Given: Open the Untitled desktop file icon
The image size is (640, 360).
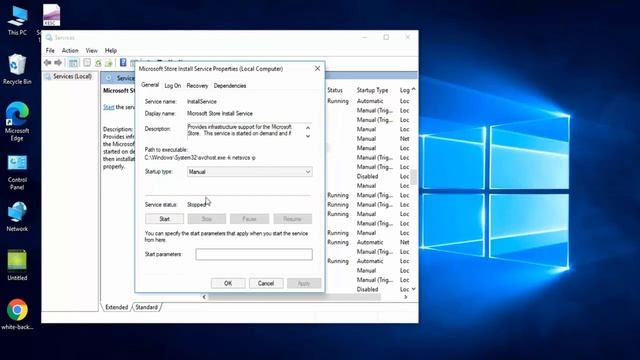Looking at the screenshot, I should (x=17, y=265).
